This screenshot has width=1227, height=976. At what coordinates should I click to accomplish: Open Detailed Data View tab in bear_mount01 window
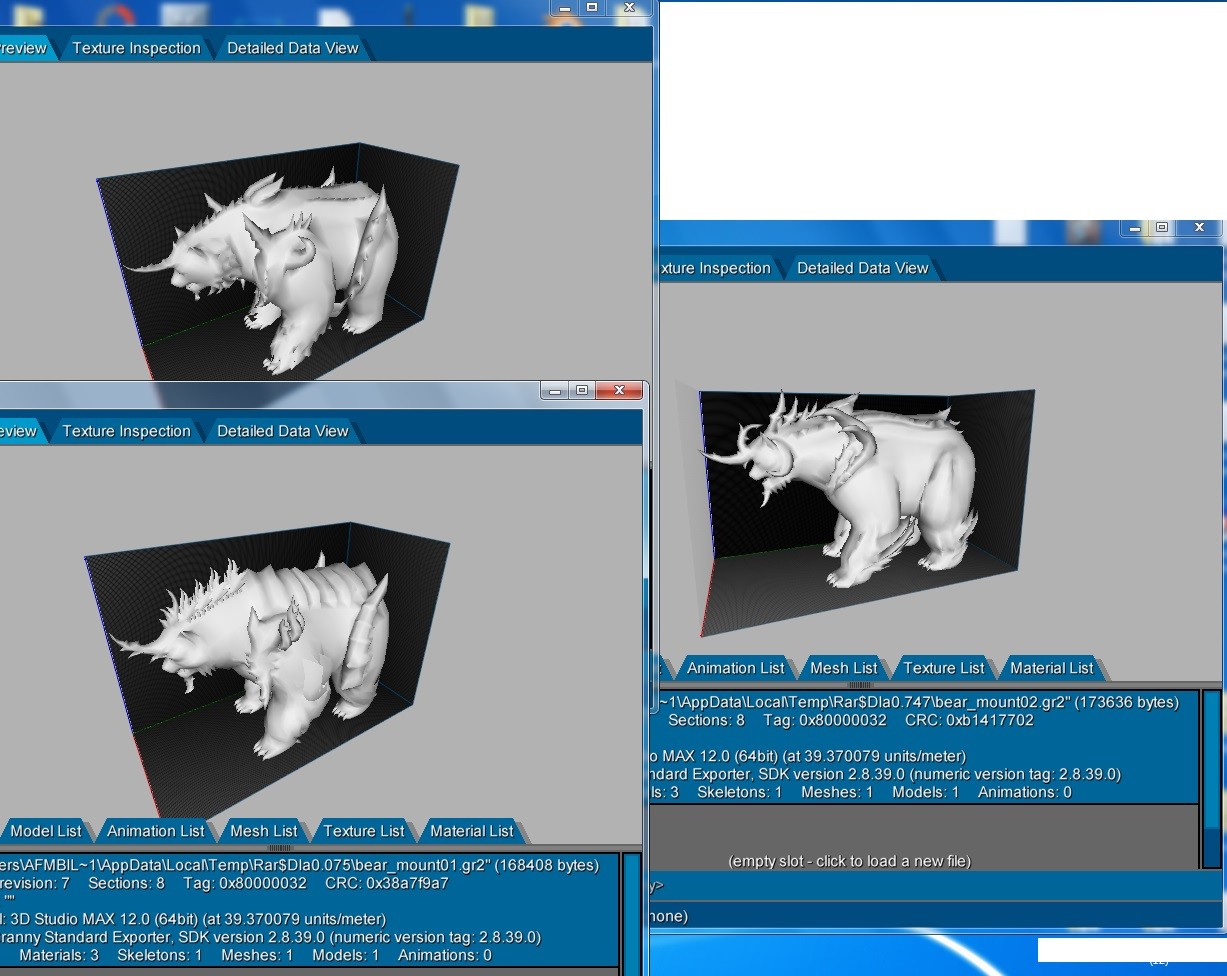tap(282, 431)
